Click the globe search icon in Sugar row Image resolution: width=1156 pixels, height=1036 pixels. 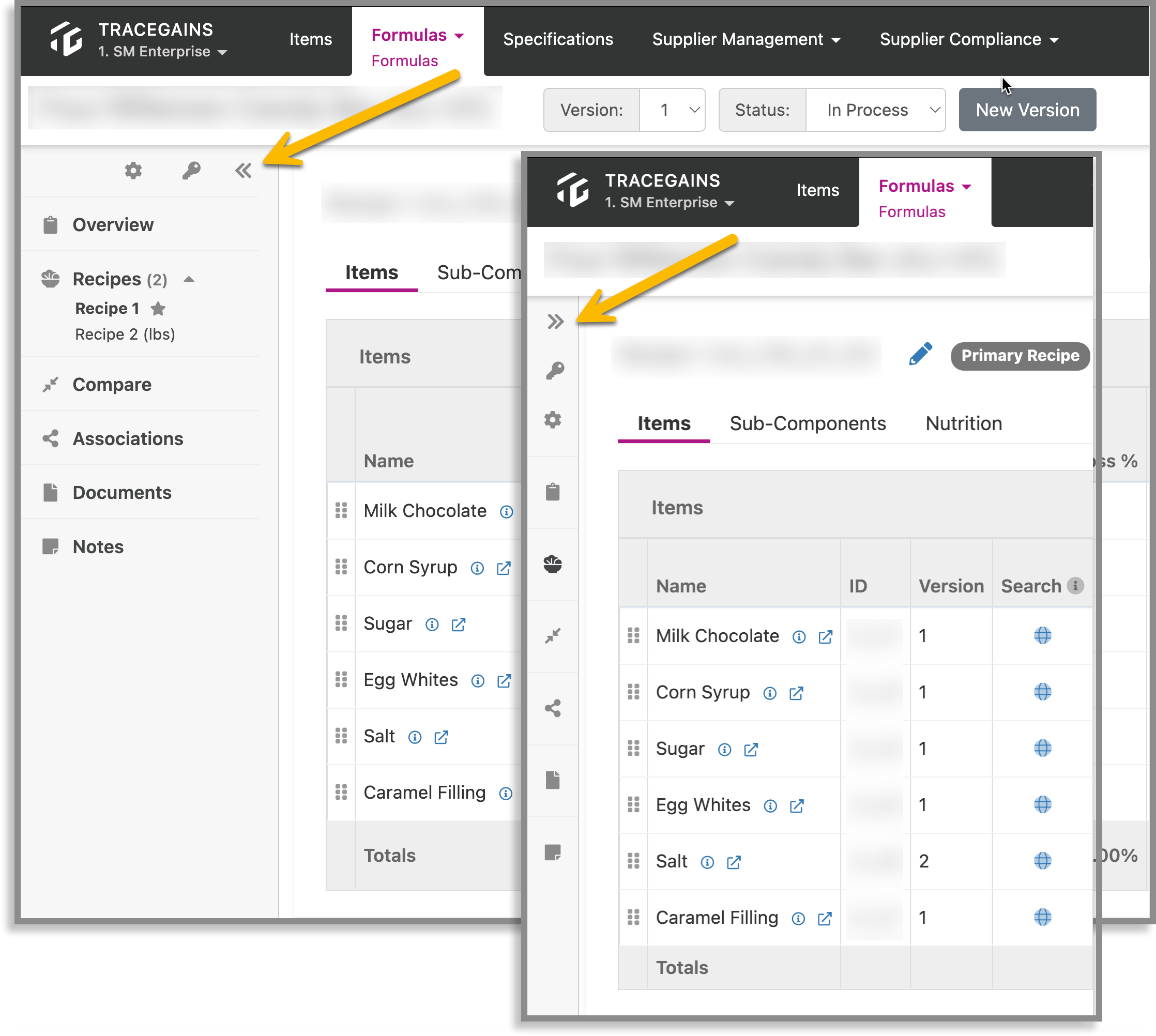[1042, 748]
